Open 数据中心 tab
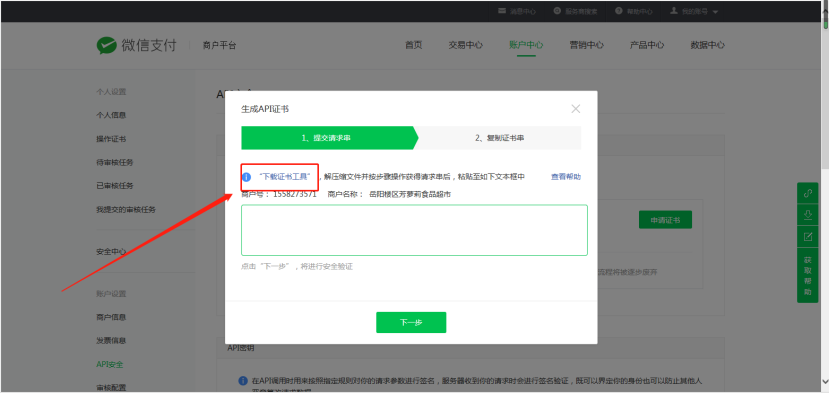This screenshot has height=394, width=830. 707,45
